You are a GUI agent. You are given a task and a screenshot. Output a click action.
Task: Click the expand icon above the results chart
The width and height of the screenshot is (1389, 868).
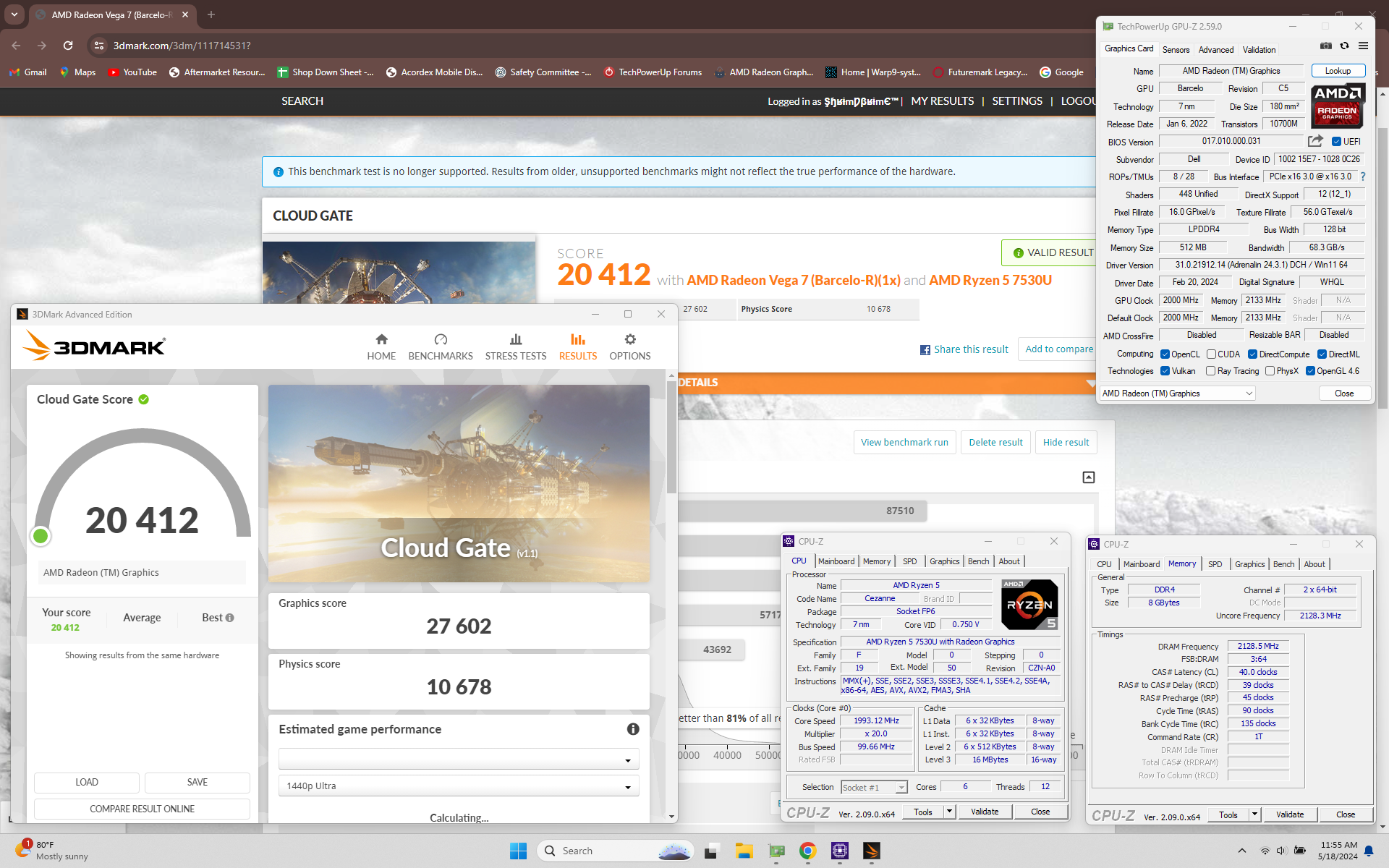click(1089, 477)
